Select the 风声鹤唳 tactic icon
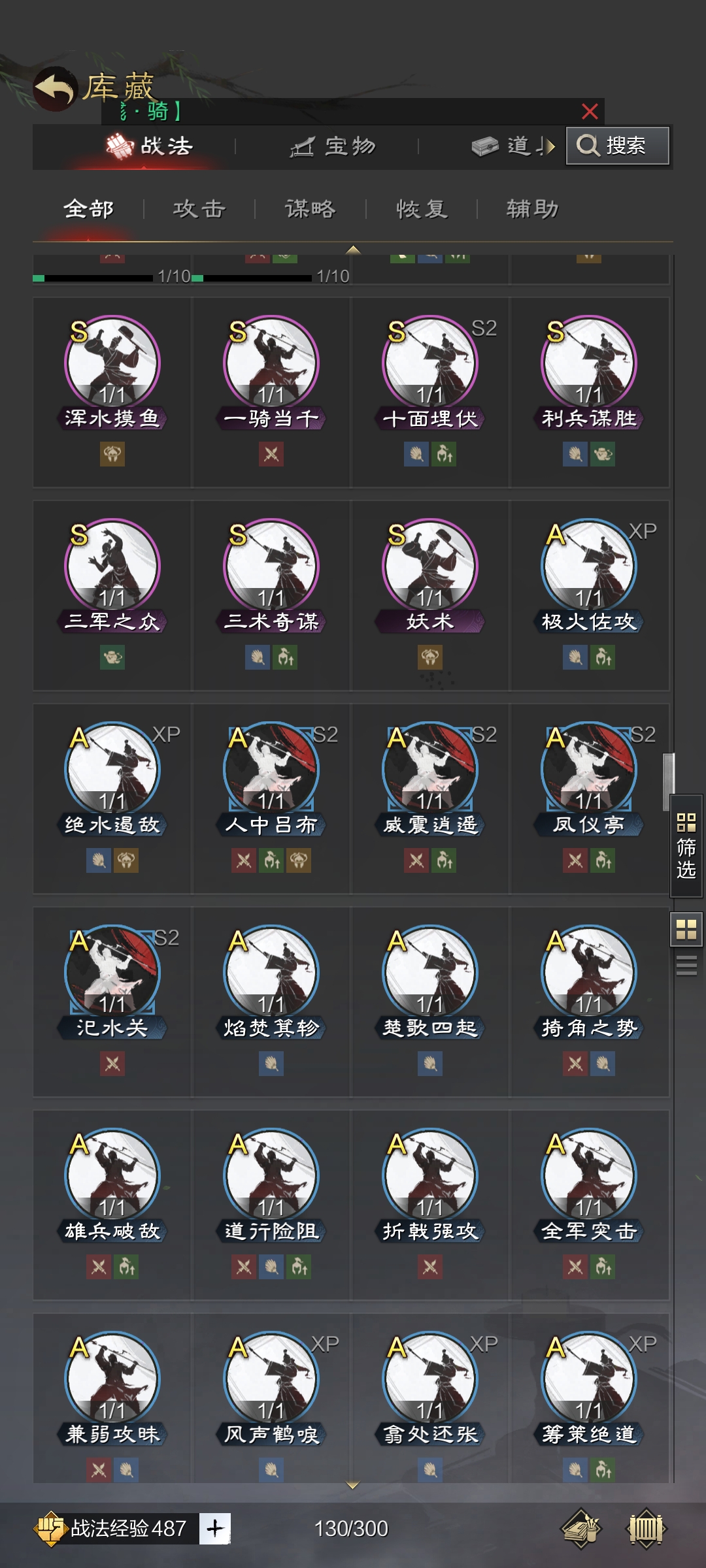 tap(271, 1379)
